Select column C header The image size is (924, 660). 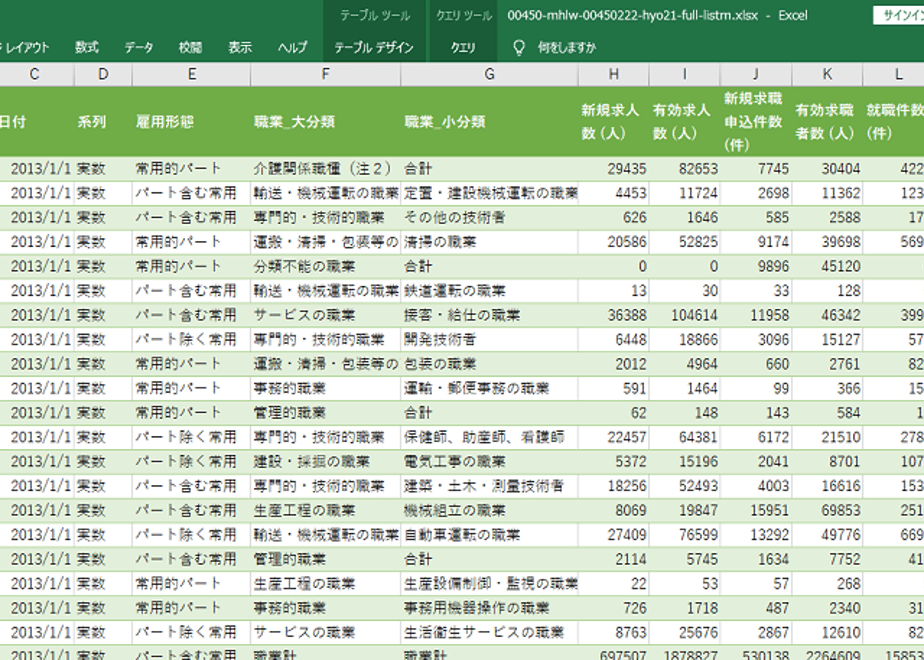pos(35,74)
